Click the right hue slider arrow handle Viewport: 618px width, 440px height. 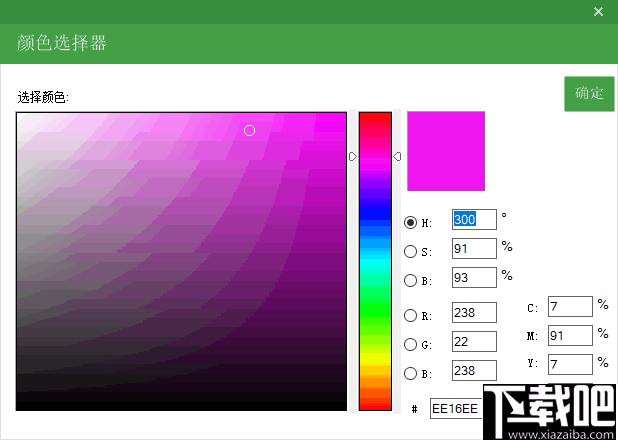[x=397, y=157]
